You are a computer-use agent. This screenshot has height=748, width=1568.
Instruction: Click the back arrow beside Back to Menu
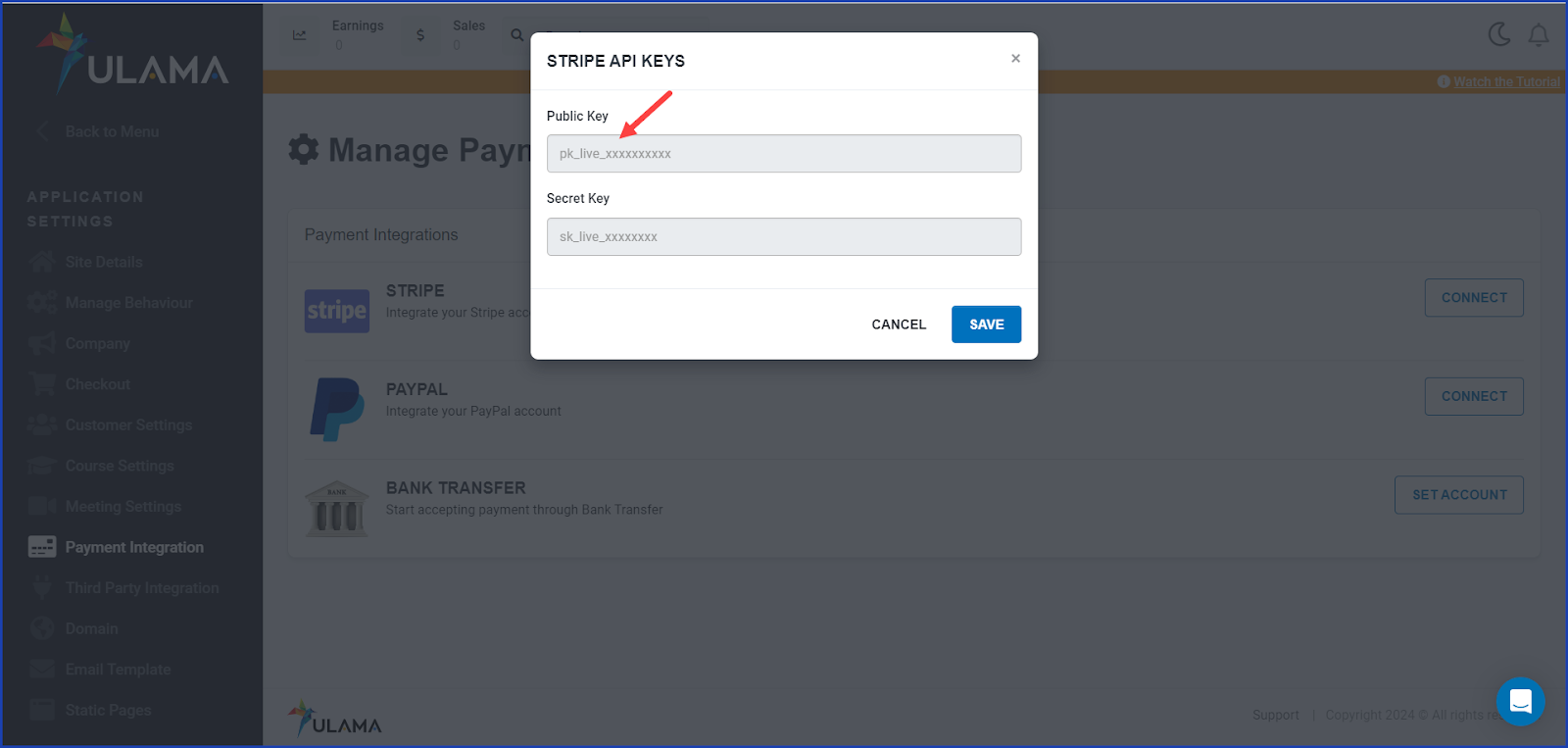pos(42,131)
